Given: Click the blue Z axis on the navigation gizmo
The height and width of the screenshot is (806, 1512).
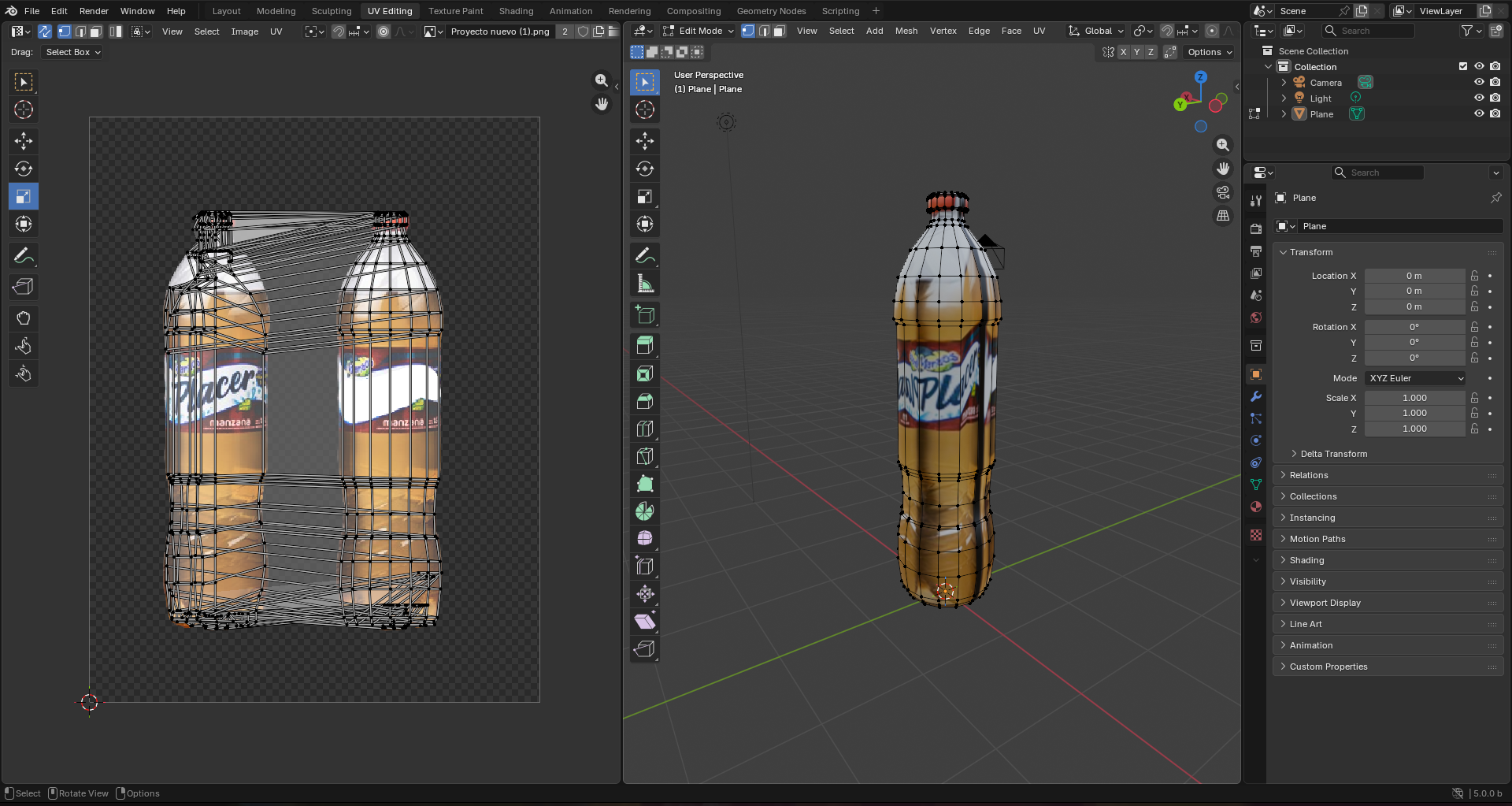Looking at the screenshot, I should [x=1201, y=77].
